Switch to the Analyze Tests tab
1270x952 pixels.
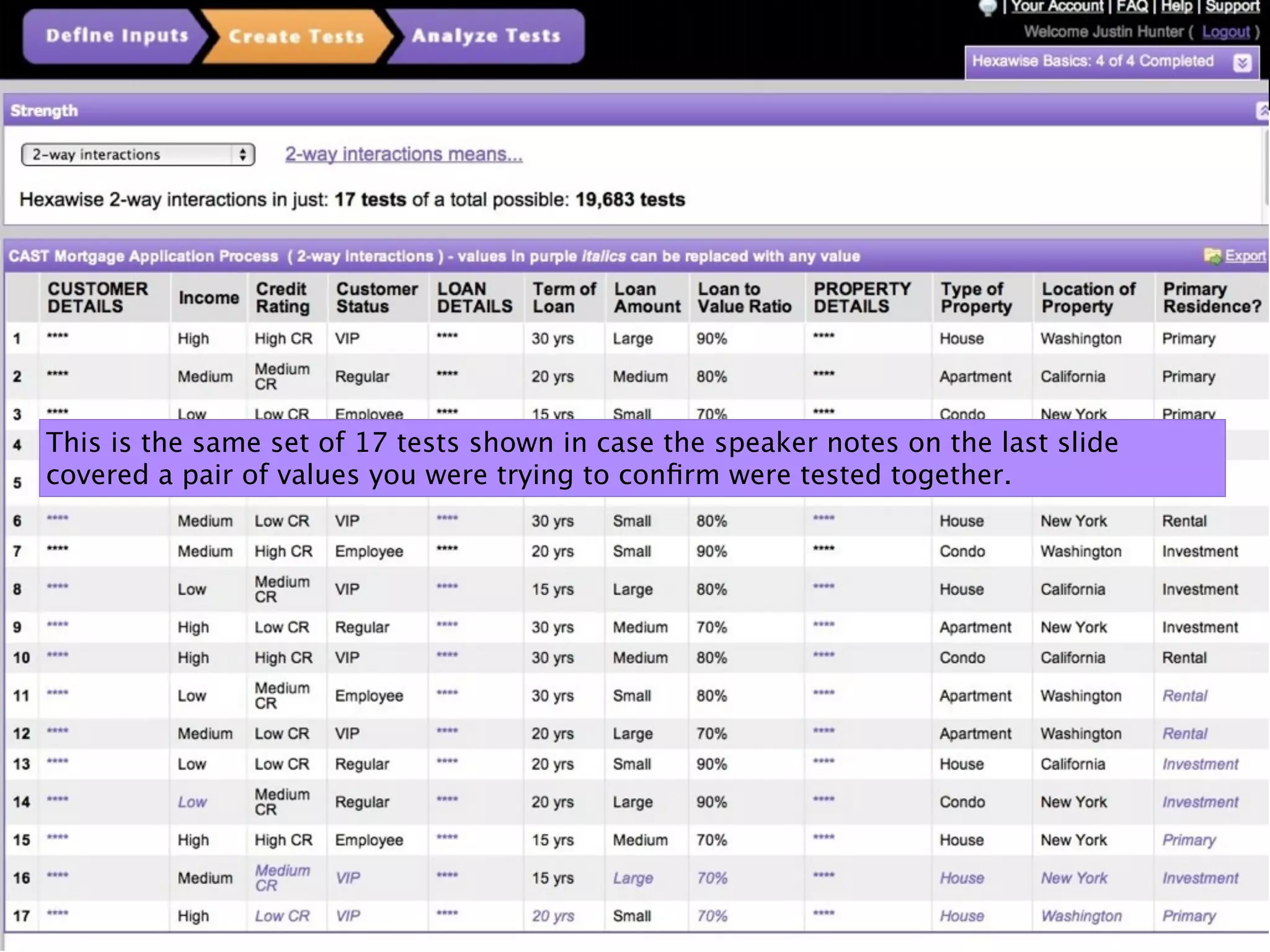point(486,36)
